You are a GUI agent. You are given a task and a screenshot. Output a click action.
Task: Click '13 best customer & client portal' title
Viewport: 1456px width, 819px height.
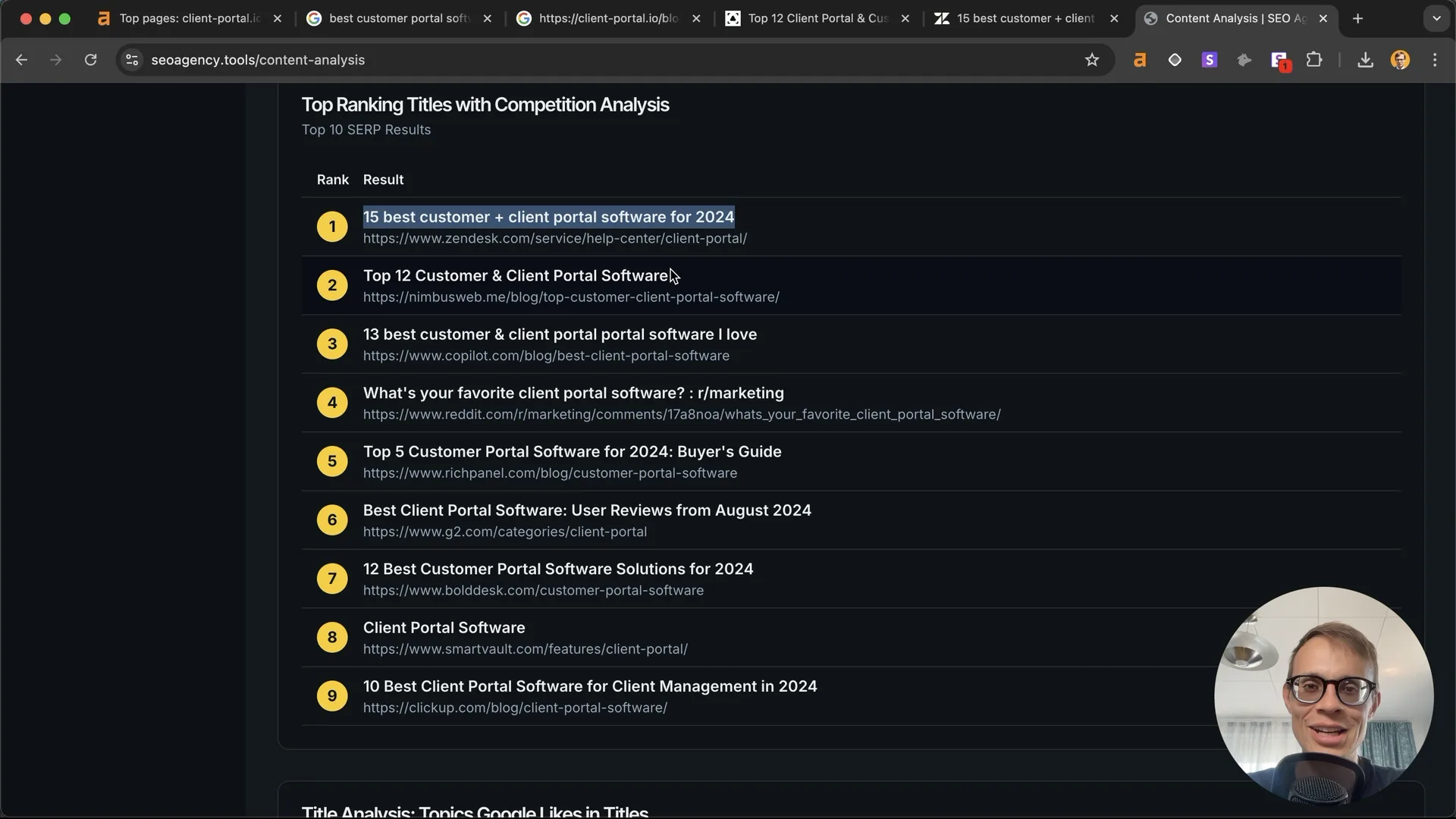(560, 334)
